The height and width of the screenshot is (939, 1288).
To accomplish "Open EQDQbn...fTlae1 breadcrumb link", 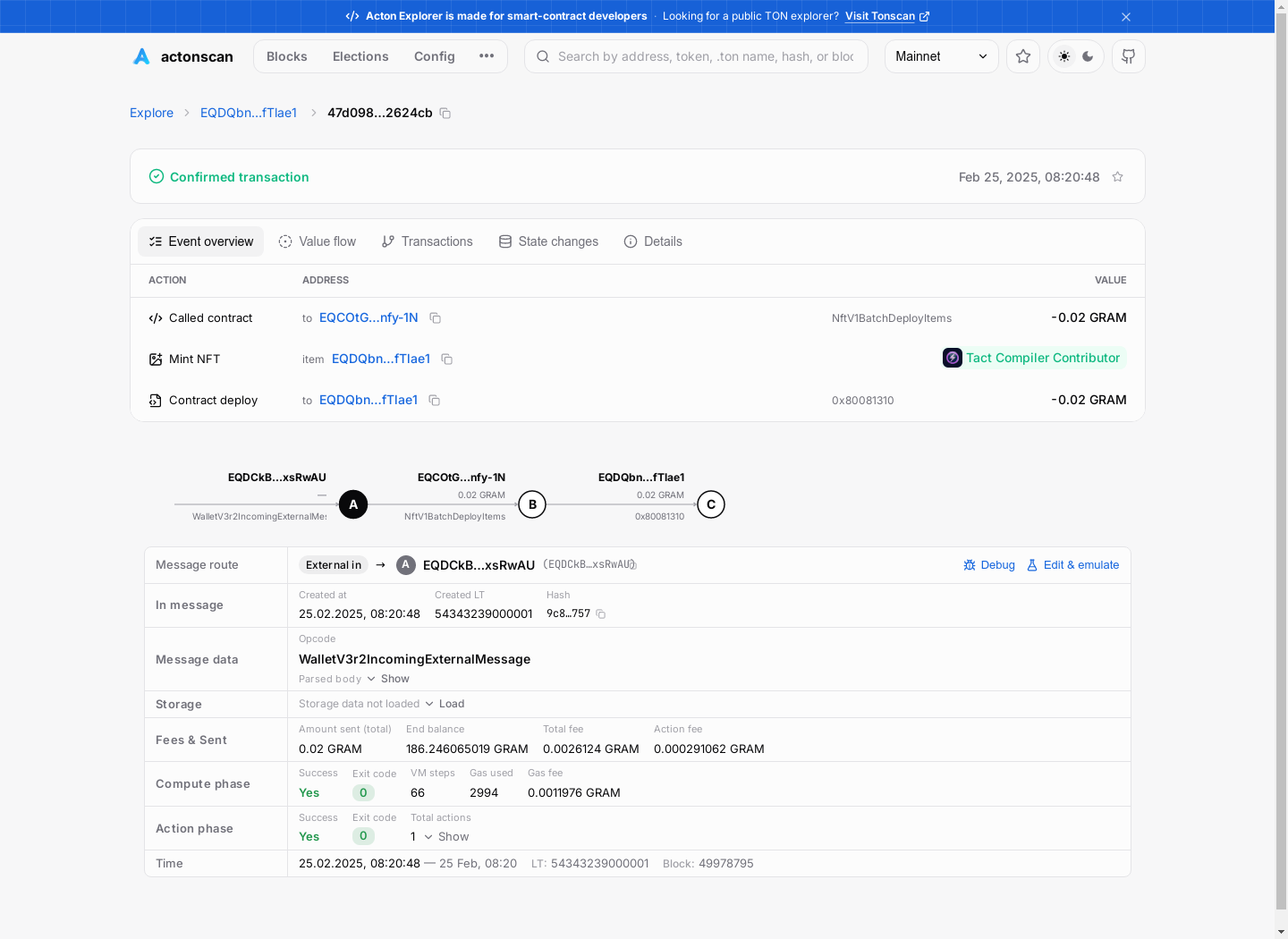I will pyautogui.click(x=249, y=113).
